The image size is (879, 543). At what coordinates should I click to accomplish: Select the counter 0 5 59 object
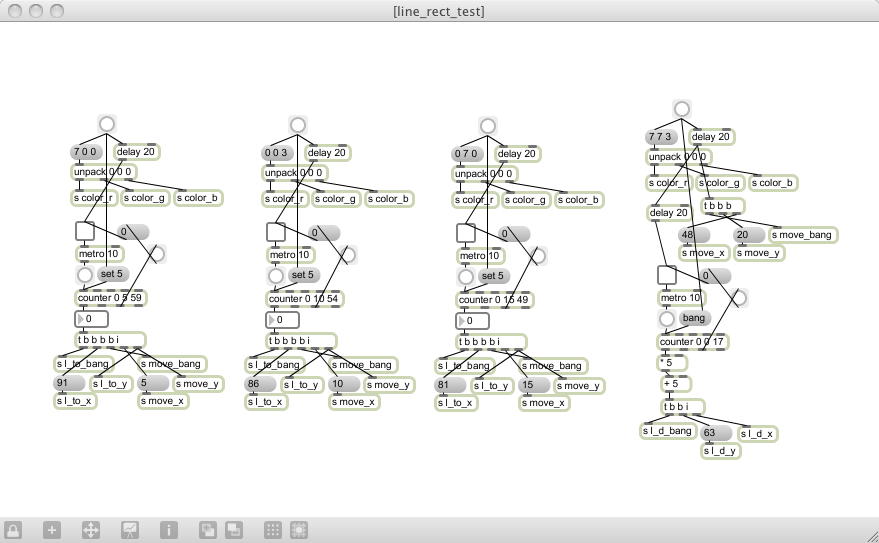[110, 298]
